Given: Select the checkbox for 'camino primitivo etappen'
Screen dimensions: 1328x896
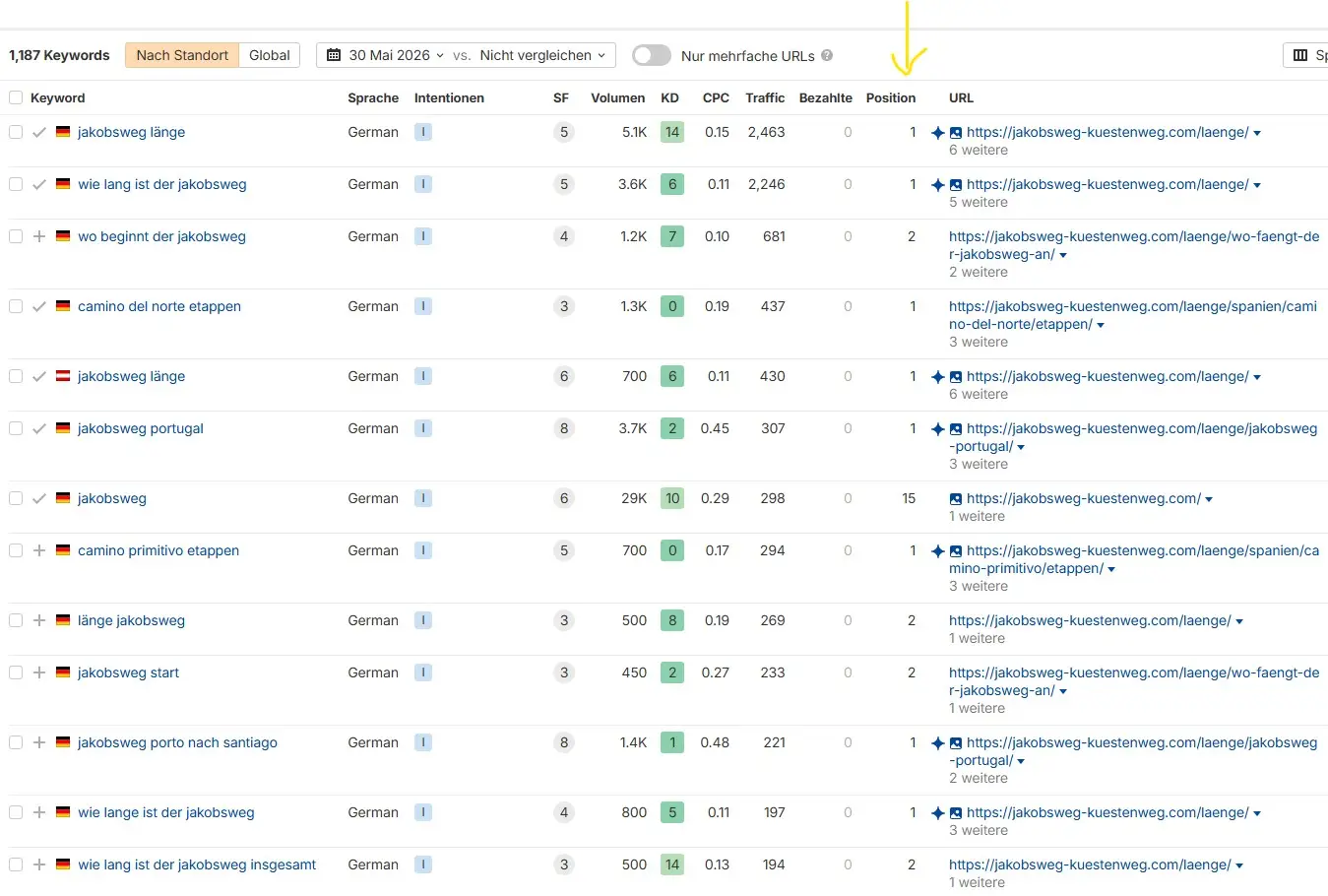Looking at the screenshot, I should tap(16, 550).
